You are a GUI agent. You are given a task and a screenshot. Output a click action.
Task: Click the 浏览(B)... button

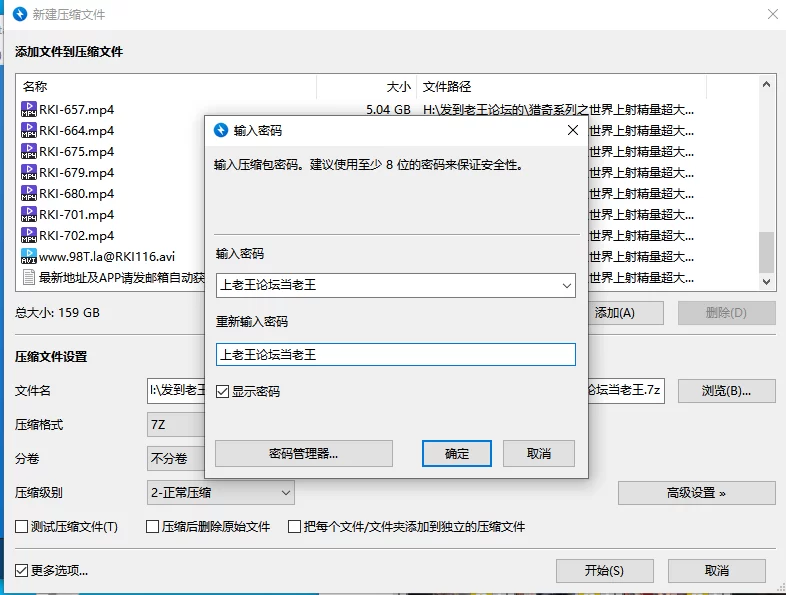click(726, 391)
